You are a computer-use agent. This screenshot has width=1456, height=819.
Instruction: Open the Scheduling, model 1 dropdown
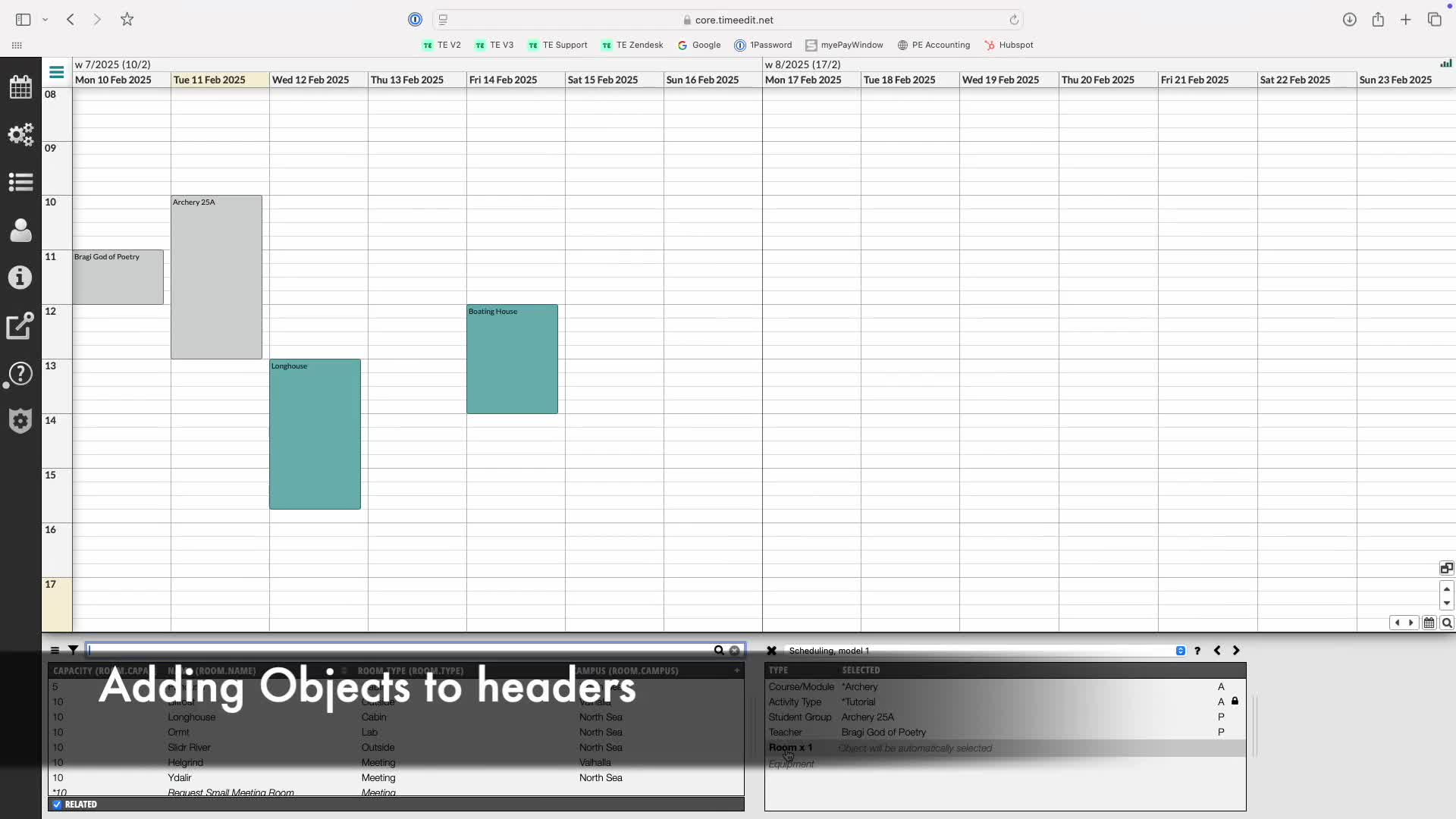1180,651
